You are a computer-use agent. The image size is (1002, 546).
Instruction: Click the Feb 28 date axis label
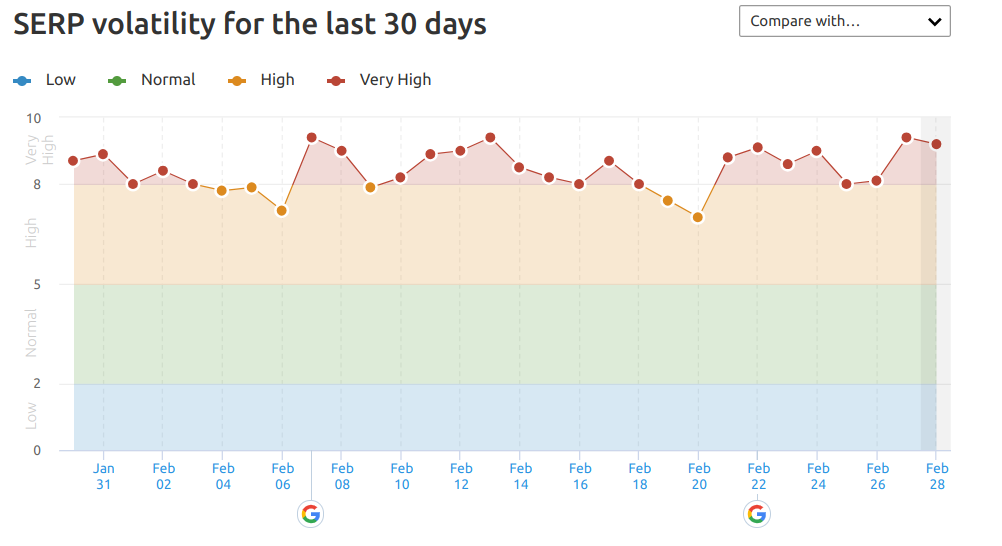coord(937,476)
